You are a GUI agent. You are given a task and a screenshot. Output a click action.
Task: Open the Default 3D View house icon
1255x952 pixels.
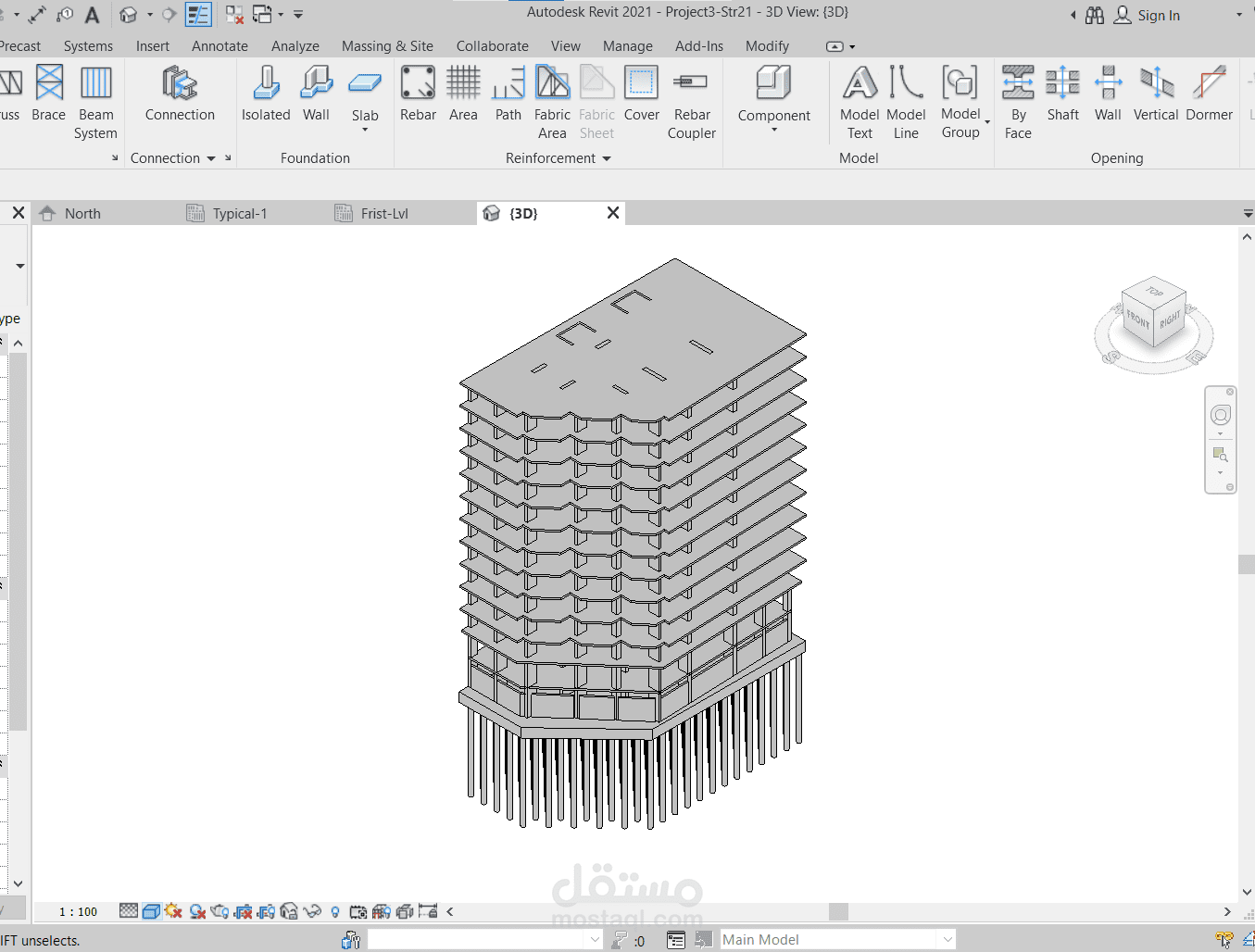tap(129, 15)
